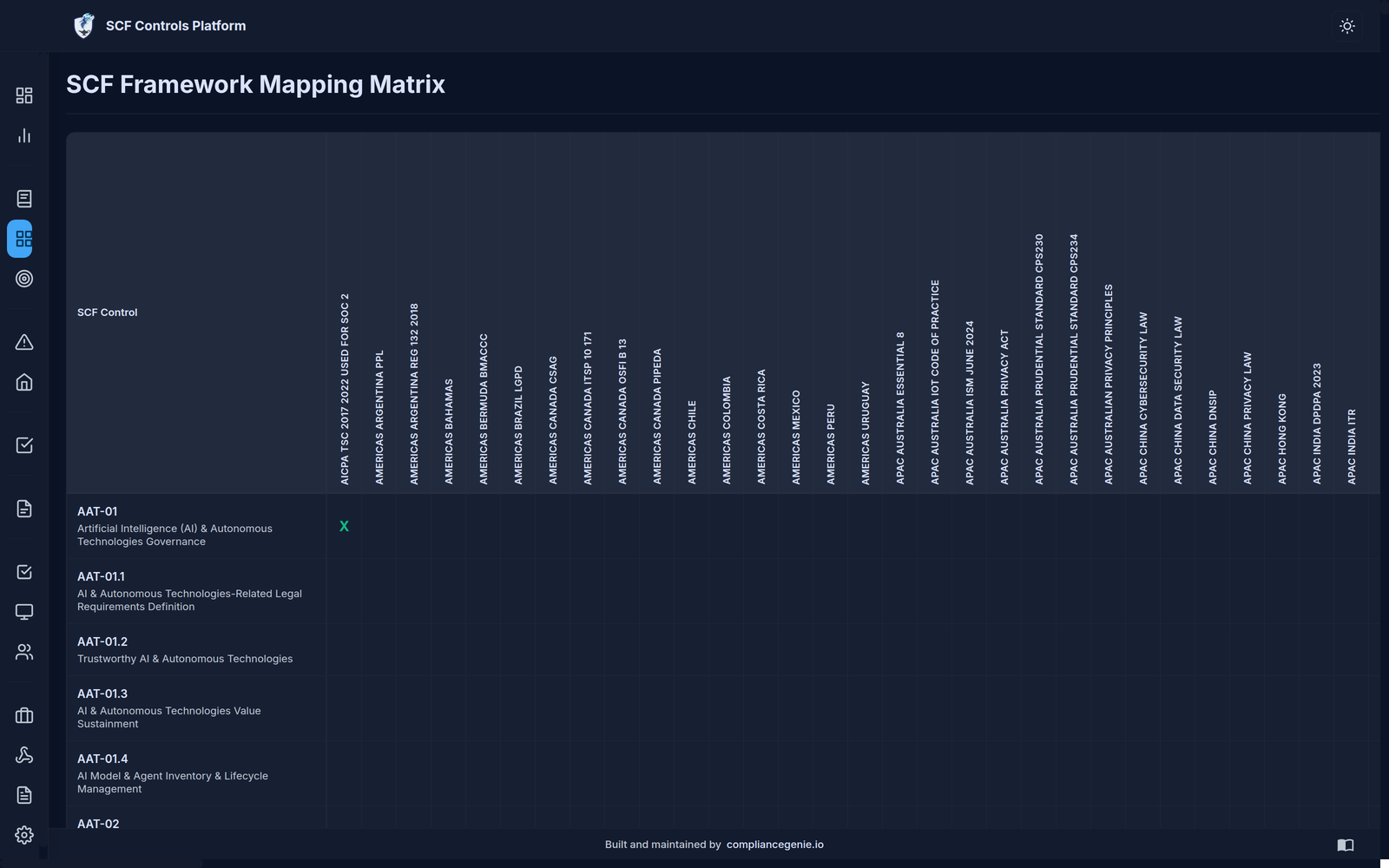
Task: Toggle the light/dark theme sun icon
Action: click(x=1347, y=26)
